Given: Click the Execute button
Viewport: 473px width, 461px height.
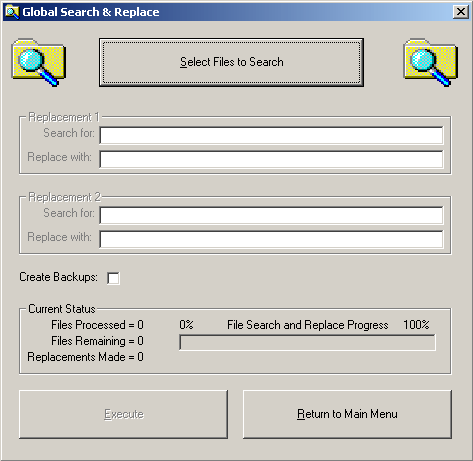Looking at the screenshot, I should tap(124, 414).
